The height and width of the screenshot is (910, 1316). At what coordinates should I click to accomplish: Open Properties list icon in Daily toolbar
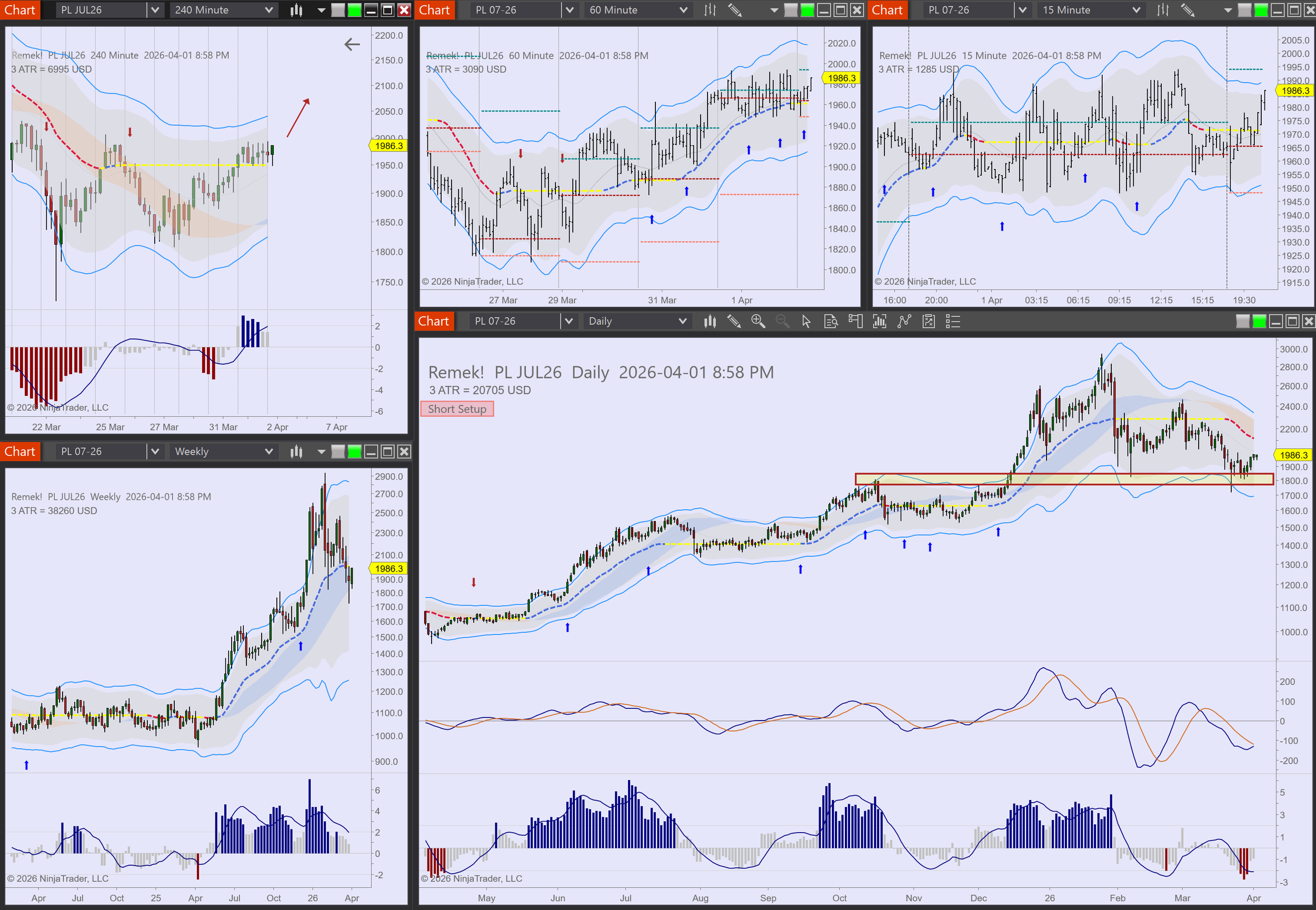pyautogui.click(x=953, y=321)
